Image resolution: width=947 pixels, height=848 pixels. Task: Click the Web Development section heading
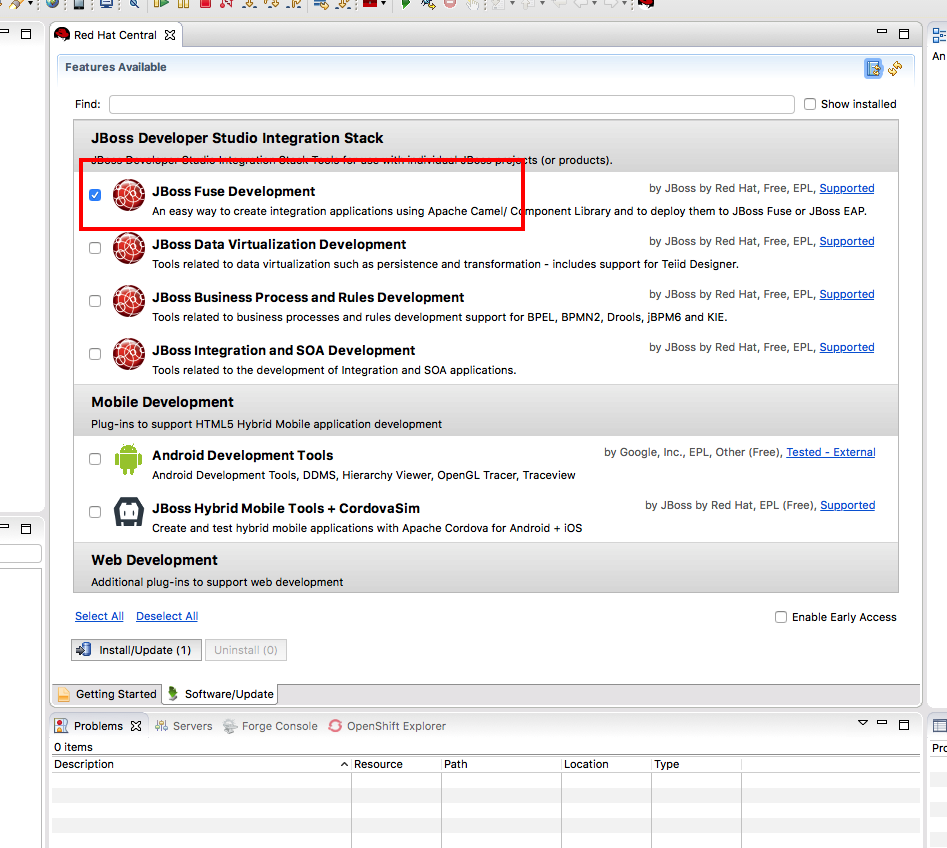154,560
